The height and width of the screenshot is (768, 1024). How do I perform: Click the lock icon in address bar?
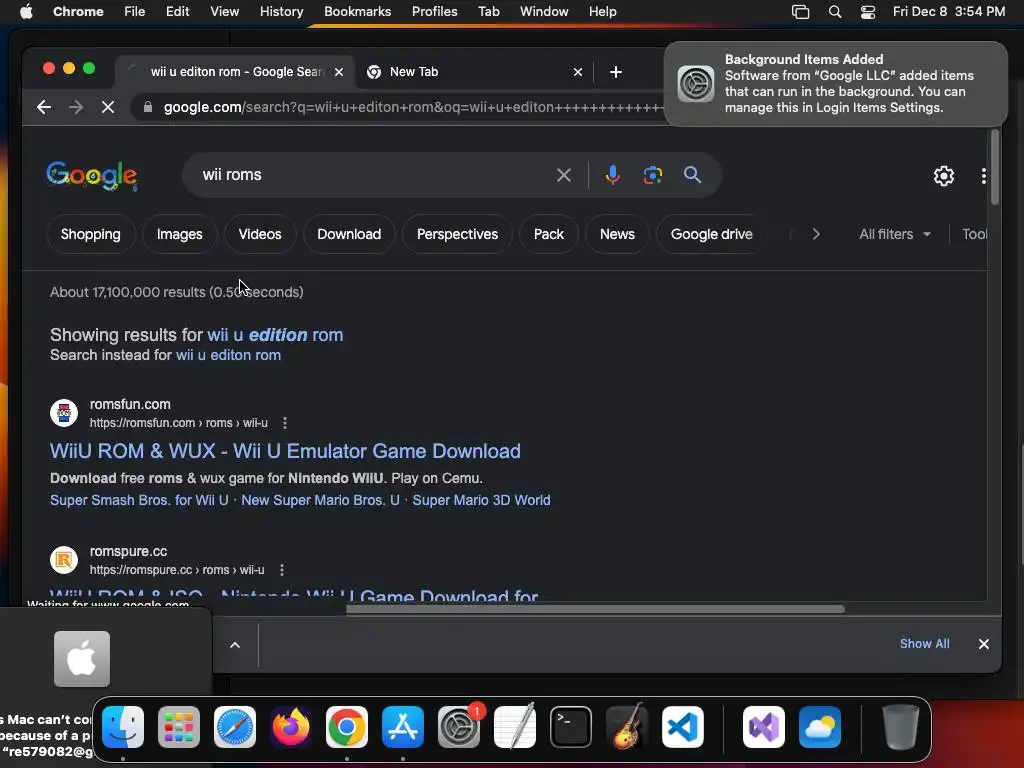(x=148, y=107)
